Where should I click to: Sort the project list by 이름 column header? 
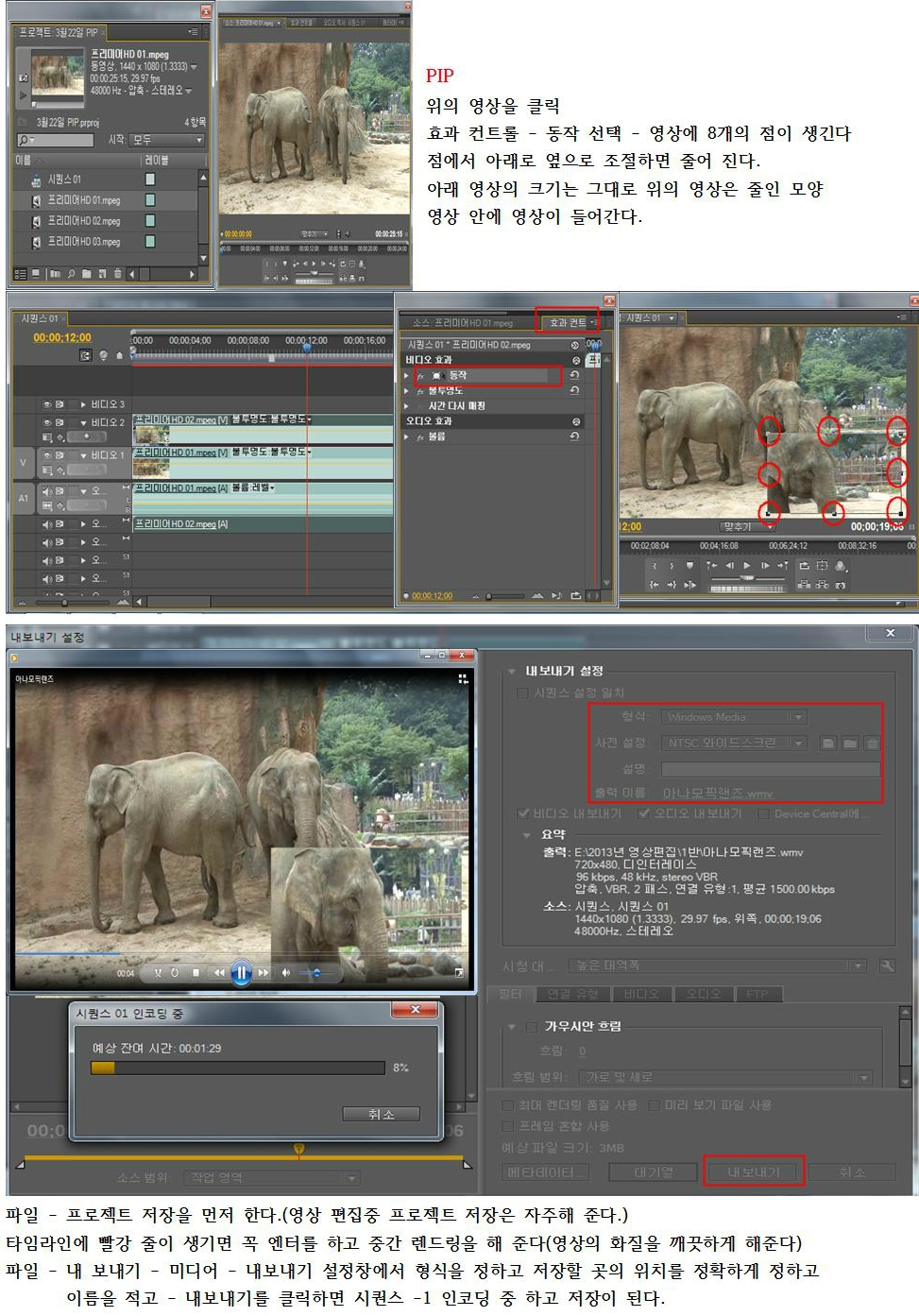click(x=24, y=160)
